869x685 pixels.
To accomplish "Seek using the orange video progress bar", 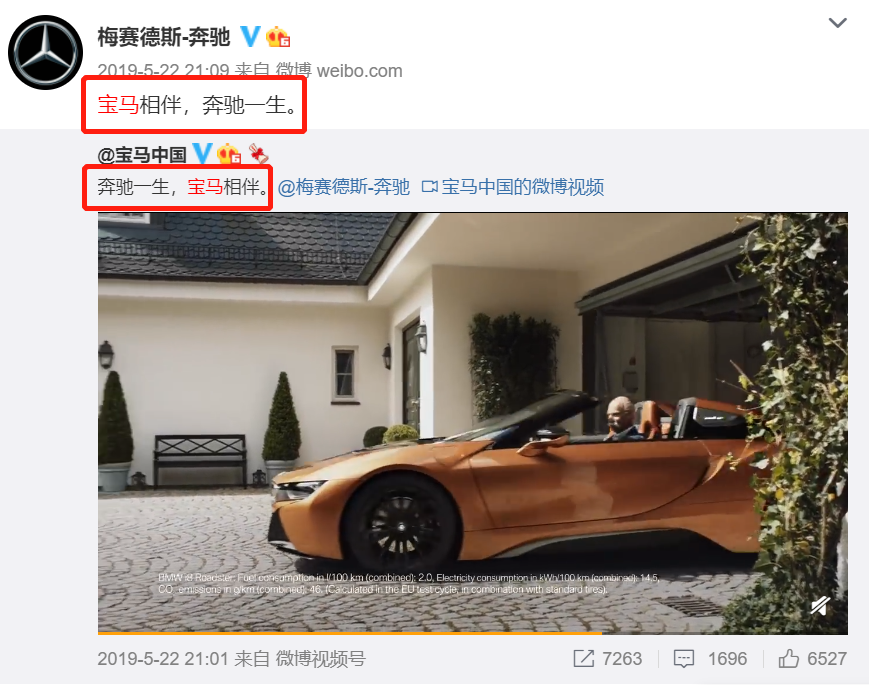I will tap(473, 632).
